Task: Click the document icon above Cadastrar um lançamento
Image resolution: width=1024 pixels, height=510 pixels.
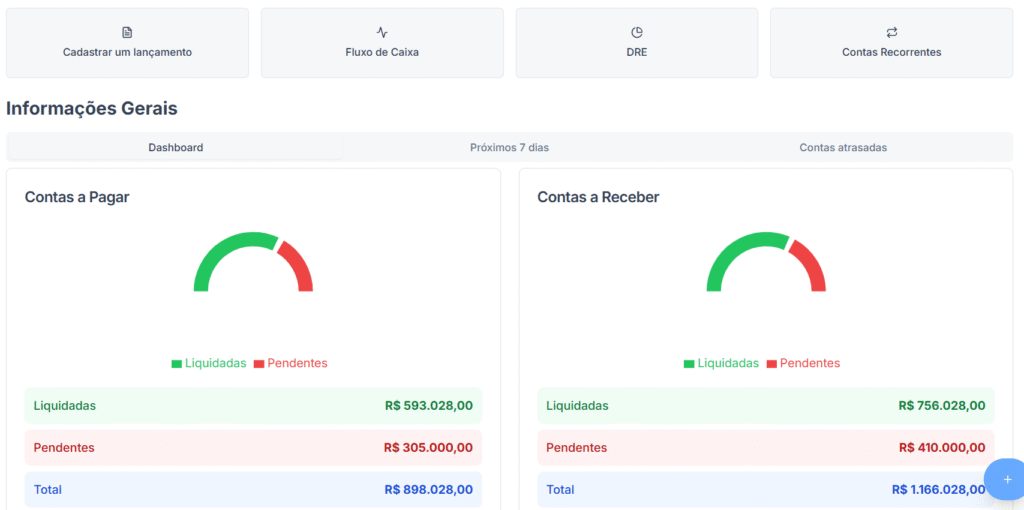Action: click(x=127, y=32)
